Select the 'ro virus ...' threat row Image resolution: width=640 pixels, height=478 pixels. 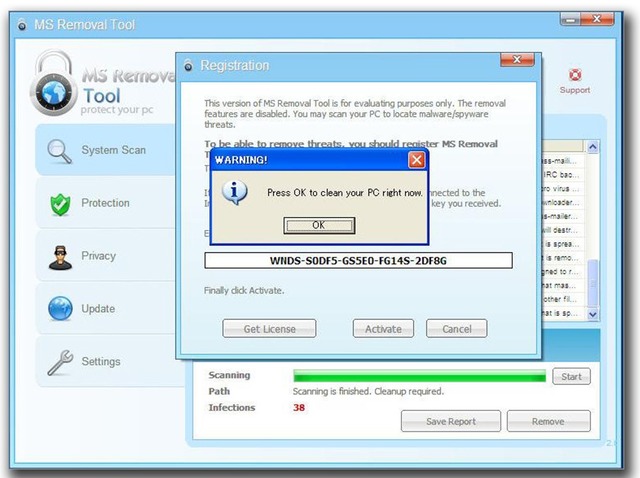(x=562, y=189)
